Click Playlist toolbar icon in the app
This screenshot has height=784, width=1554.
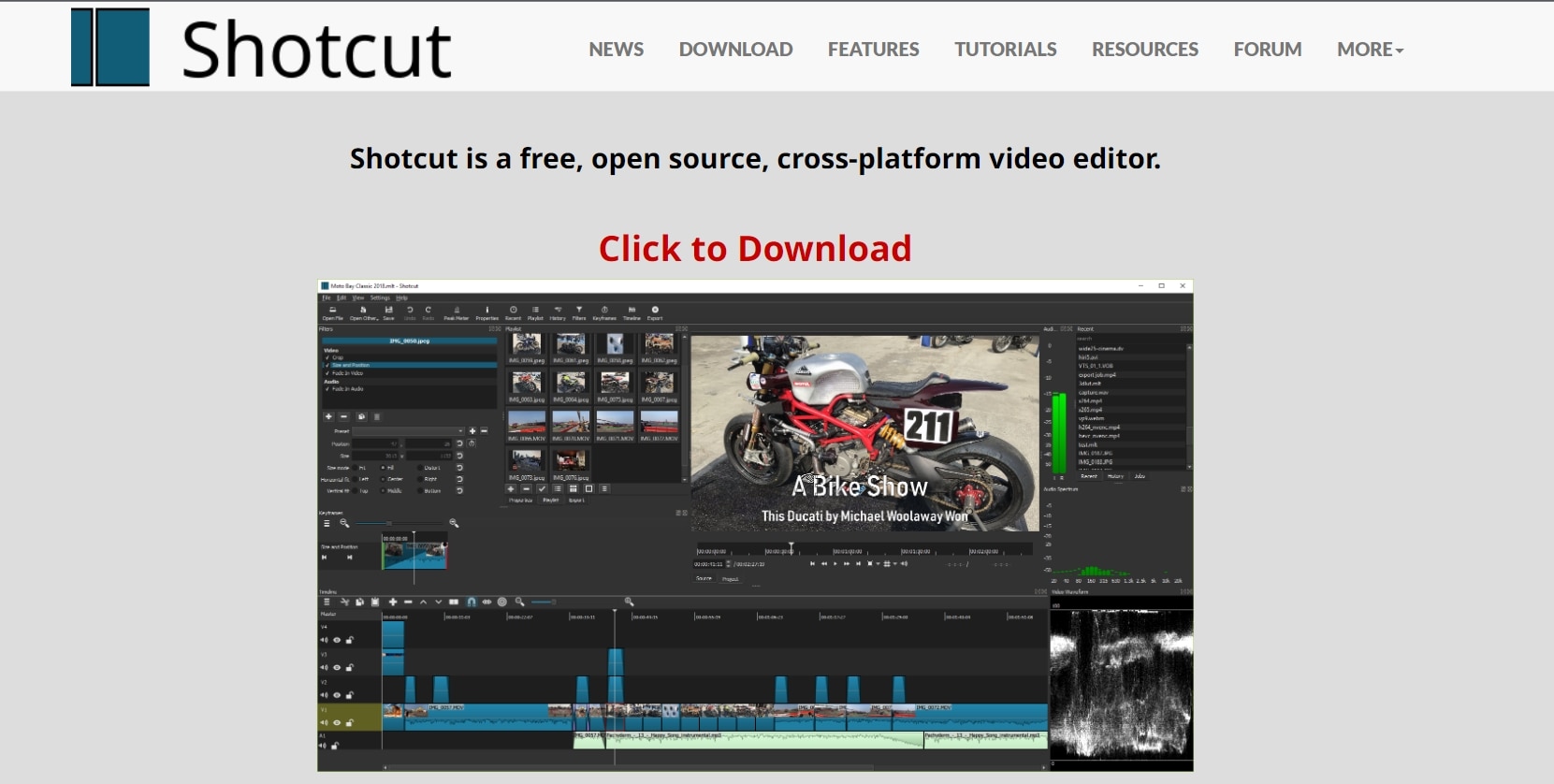click(535, 313)
